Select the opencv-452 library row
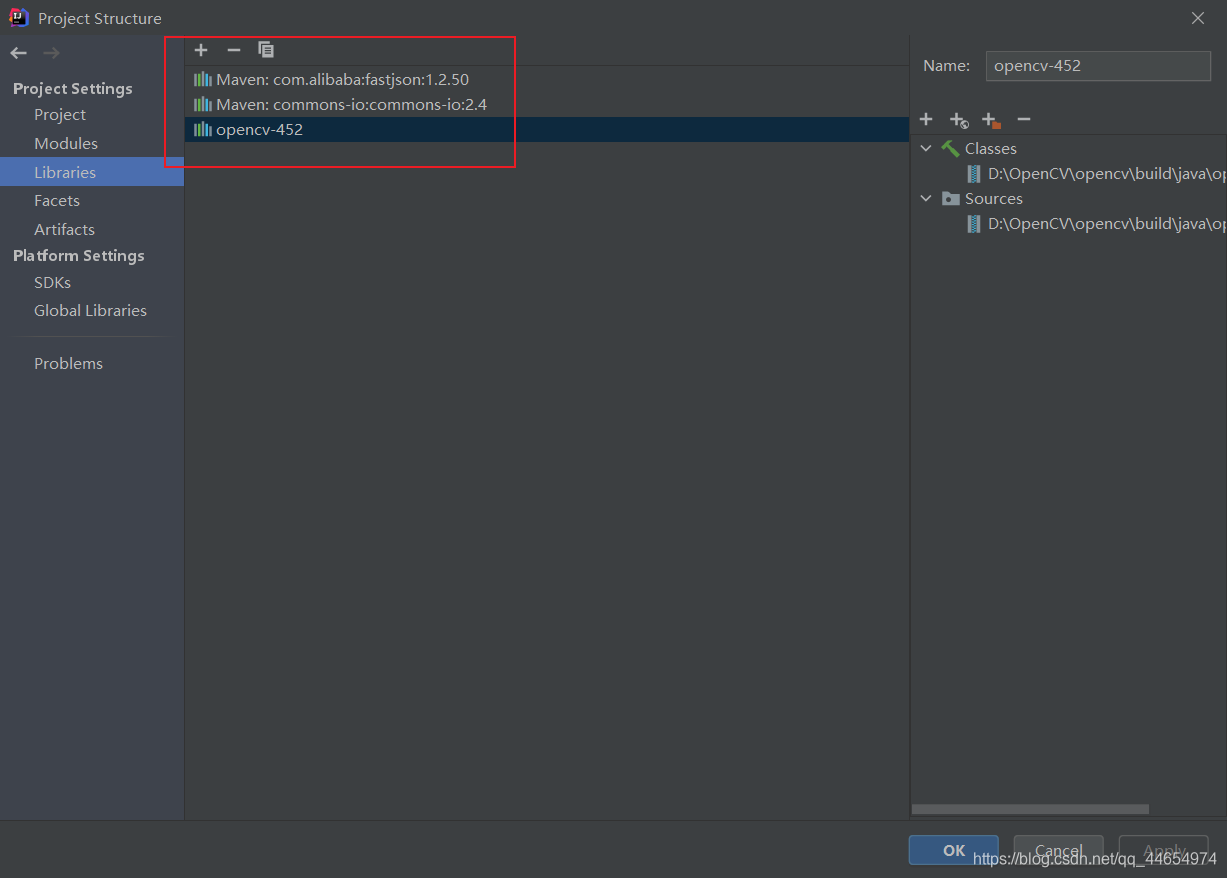 click(547, 129)
